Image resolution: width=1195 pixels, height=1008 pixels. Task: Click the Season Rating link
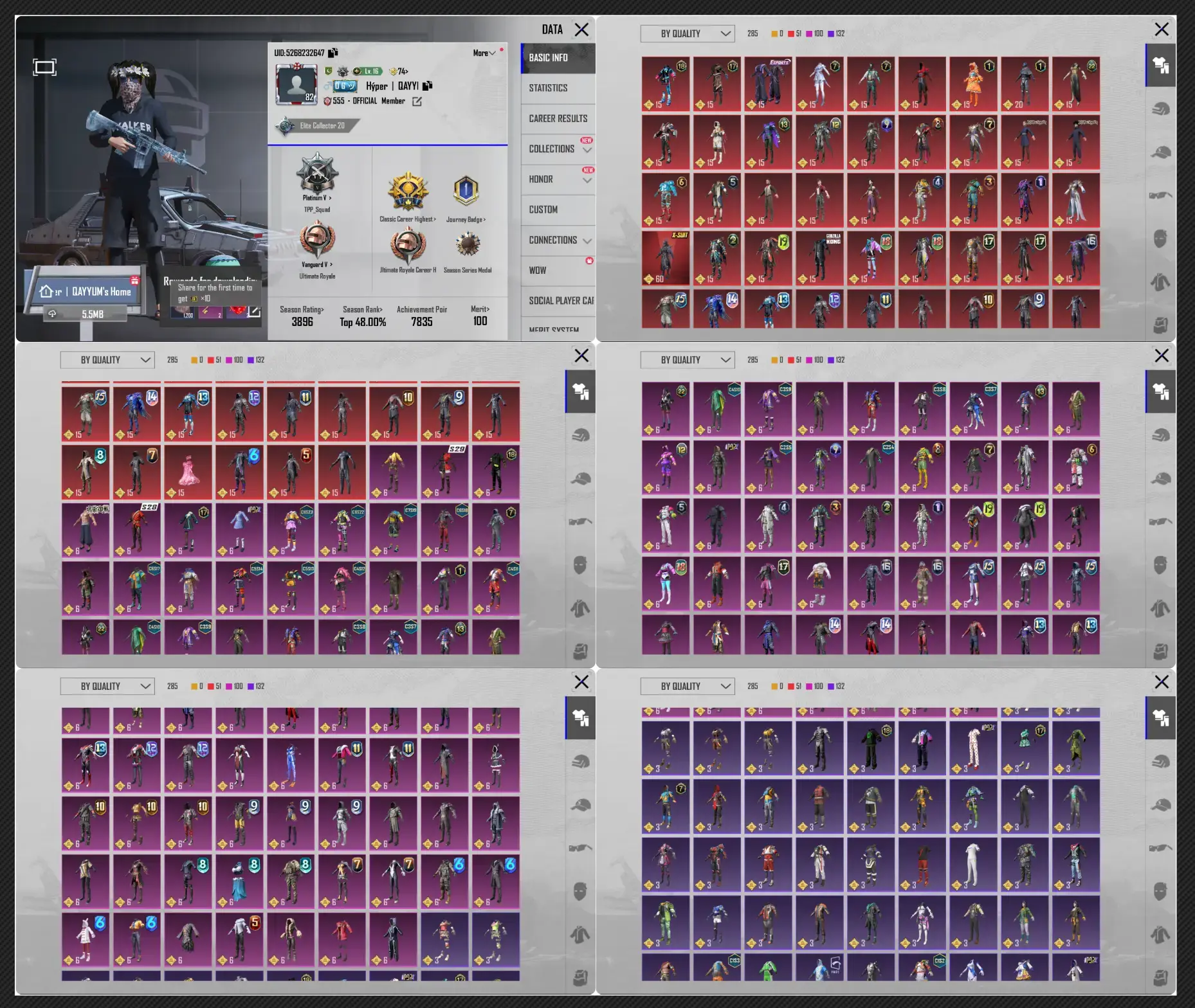coord(302,309)
